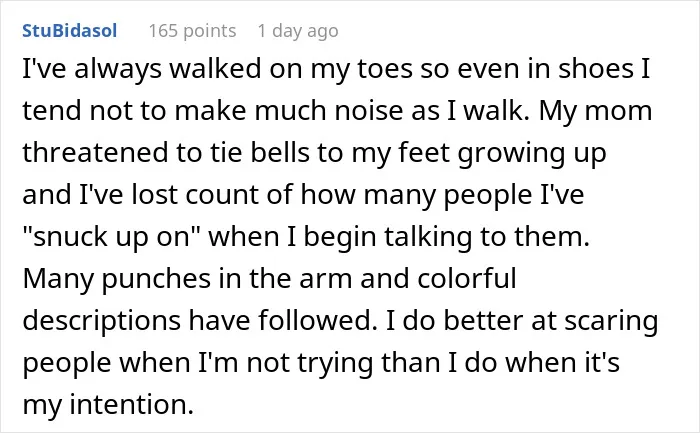Click the word "threatened"
Screen dimensions: 700x433
[x=95, y=153]
